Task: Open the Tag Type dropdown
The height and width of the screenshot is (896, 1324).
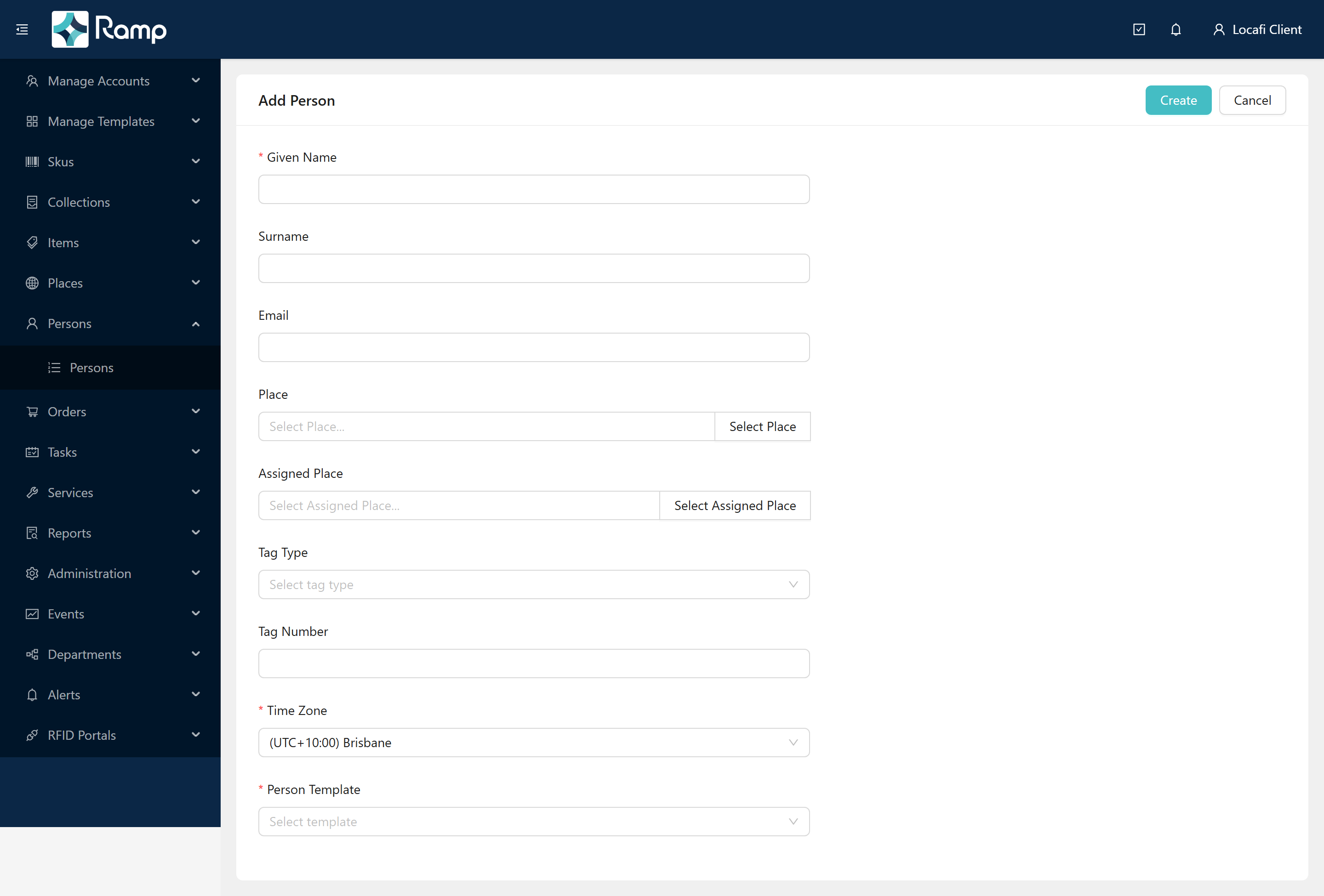Action: (534, 584)
